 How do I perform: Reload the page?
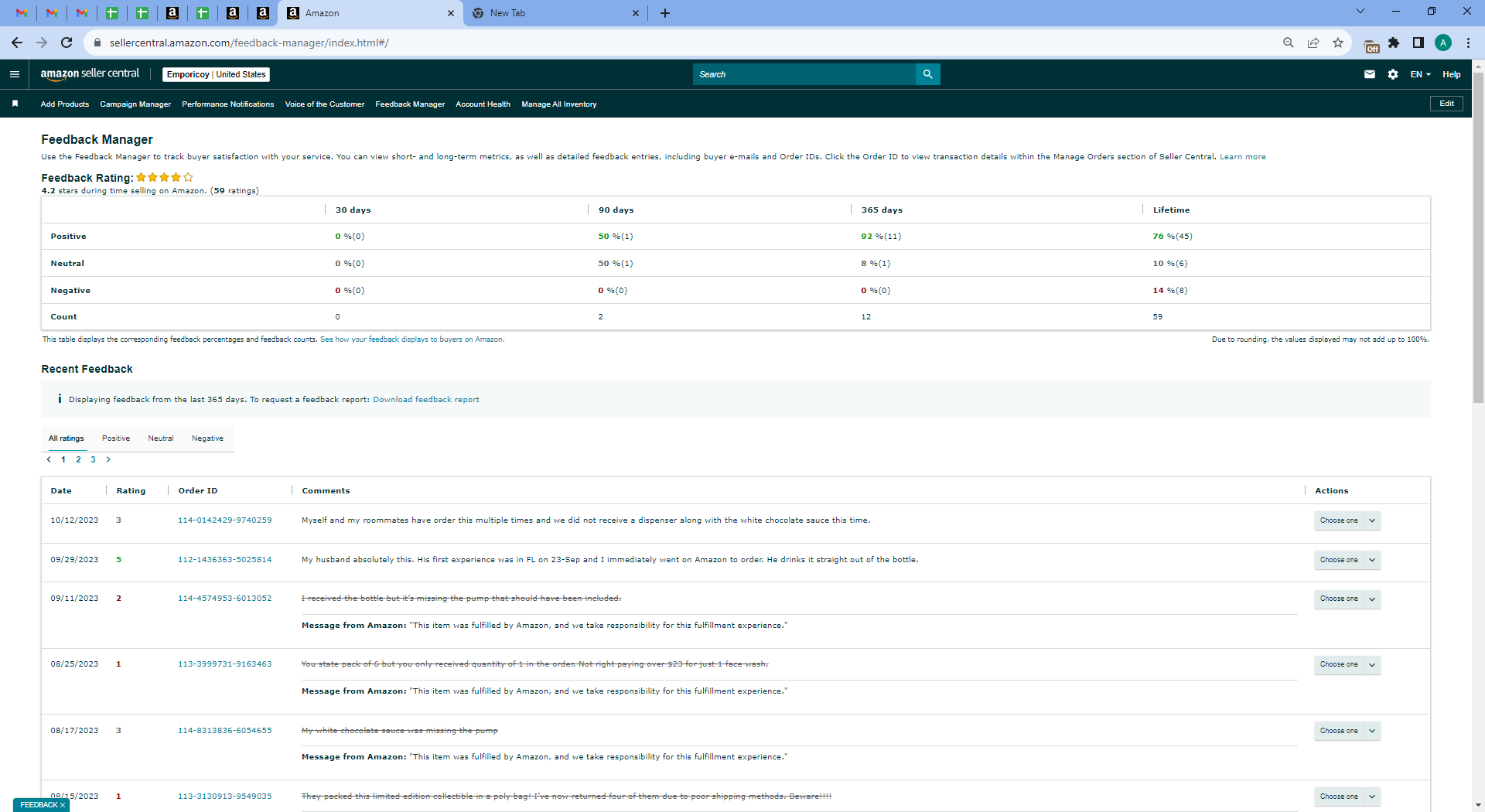(x=67, y=43)
